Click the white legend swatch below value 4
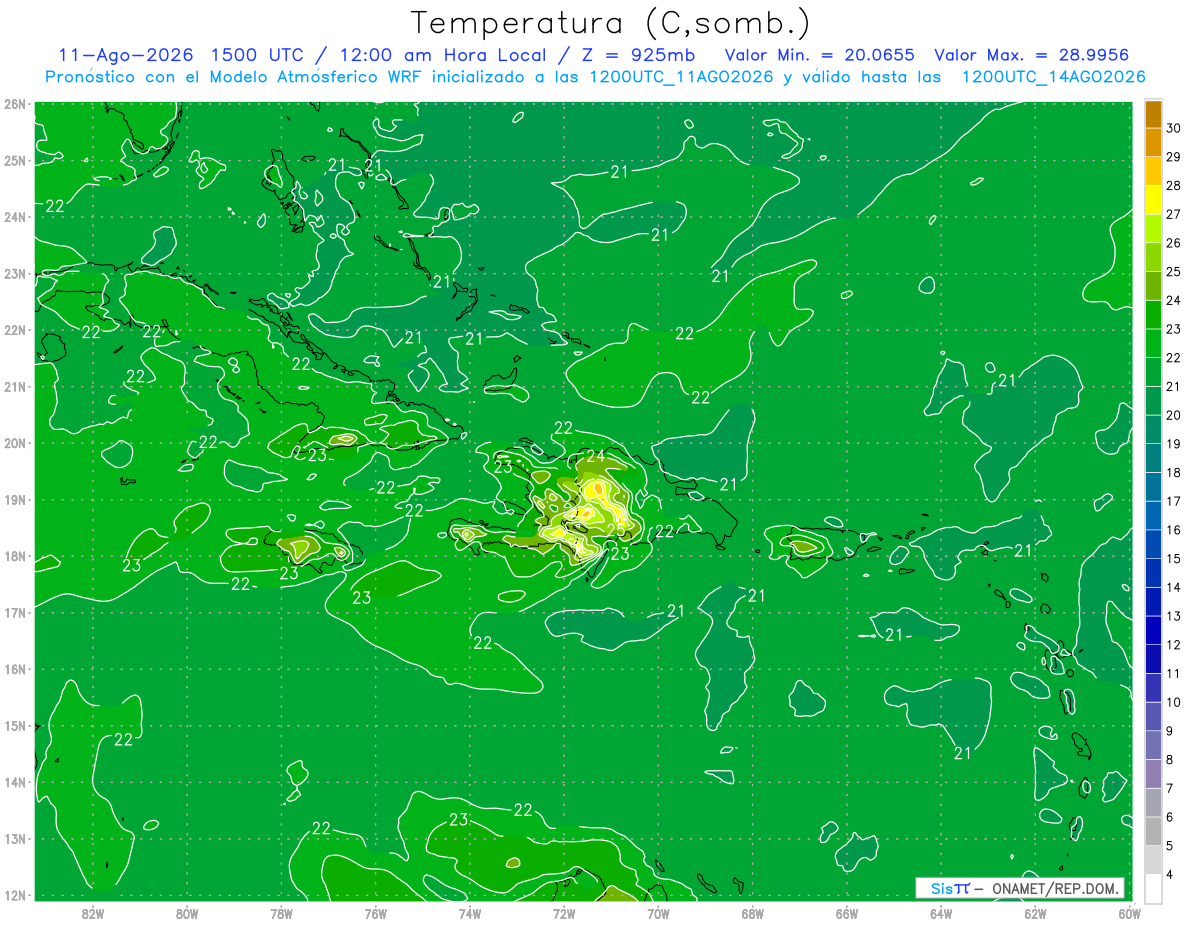 [1153, 888]
